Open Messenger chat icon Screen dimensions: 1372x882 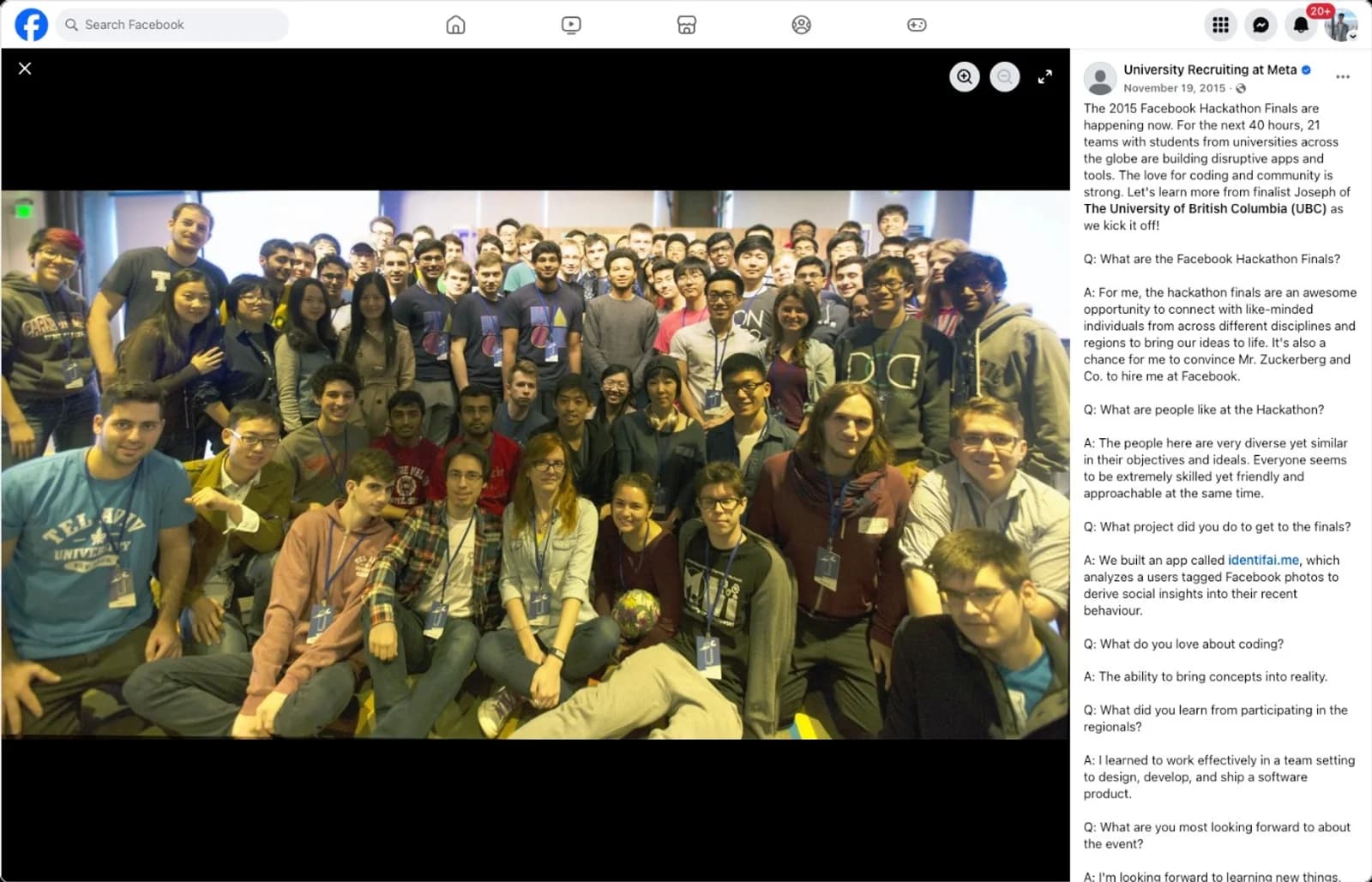coord(1261,25)
